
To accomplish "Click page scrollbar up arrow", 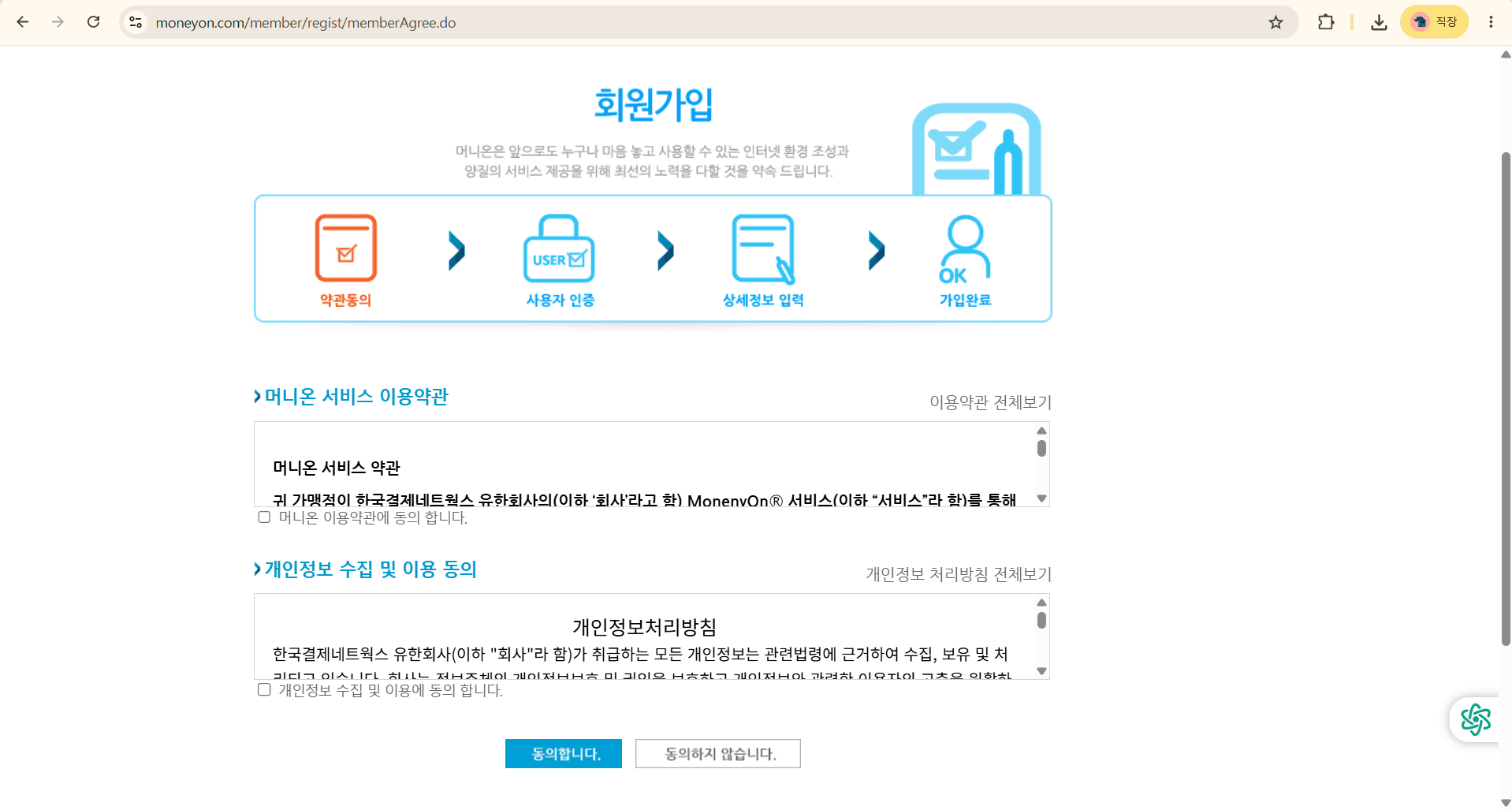I will [1506, 54].
